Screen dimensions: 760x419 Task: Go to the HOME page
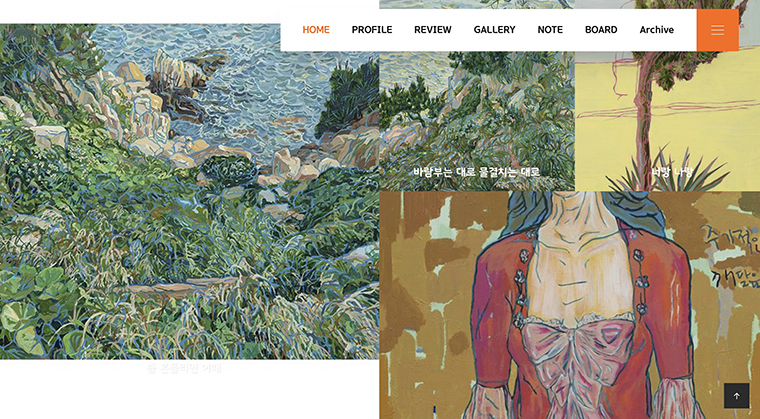pyautogui.click(x=316, y=30)
